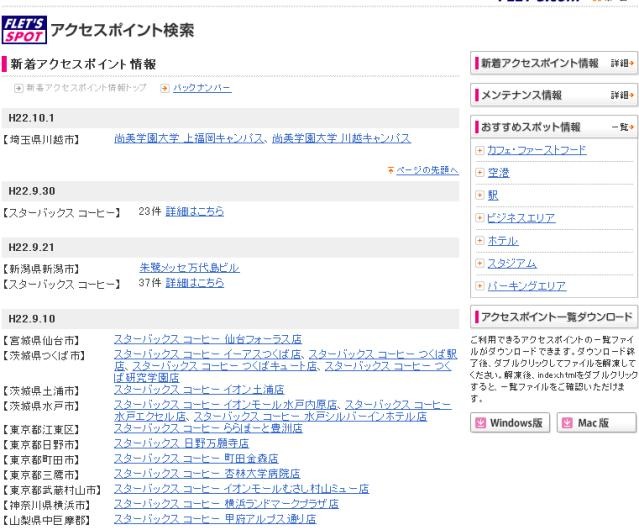
Task: Click arrow icon beside バックナンバー
Action: [165, 88]
